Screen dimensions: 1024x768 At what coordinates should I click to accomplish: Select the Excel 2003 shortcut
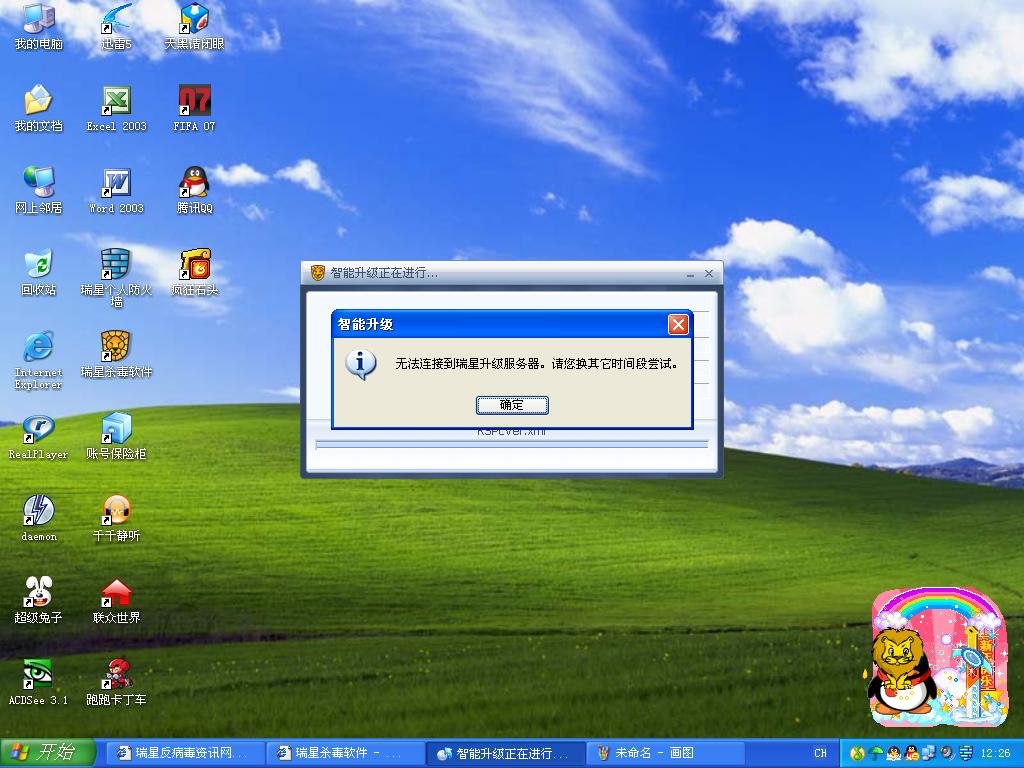116,108
